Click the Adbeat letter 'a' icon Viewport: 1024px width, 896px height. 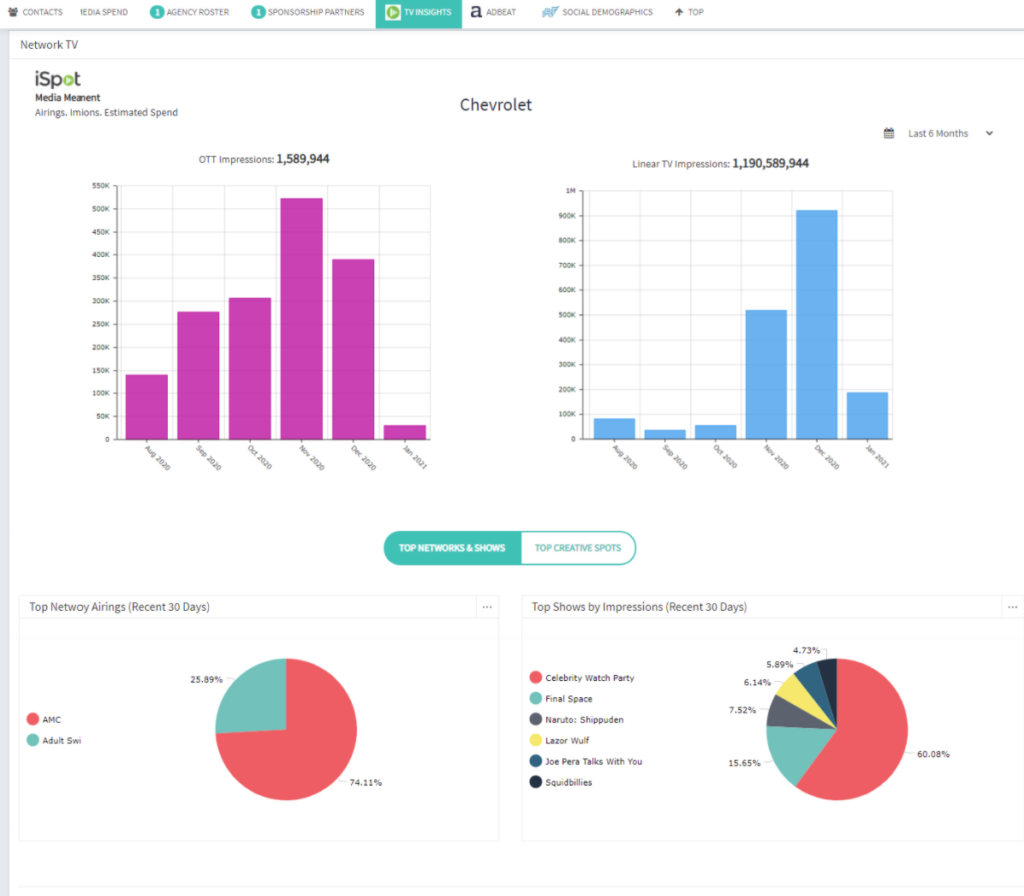tap(476, 12)
